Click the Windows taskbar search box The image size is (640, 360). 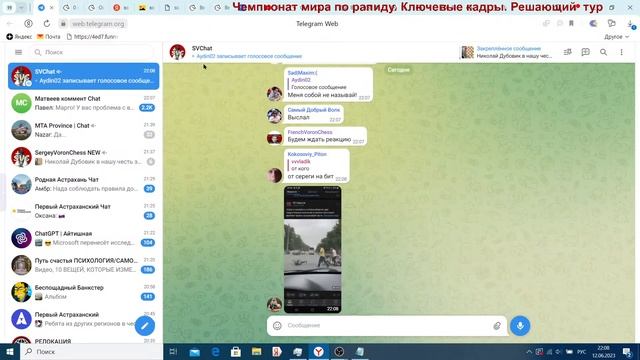[92, 351]
